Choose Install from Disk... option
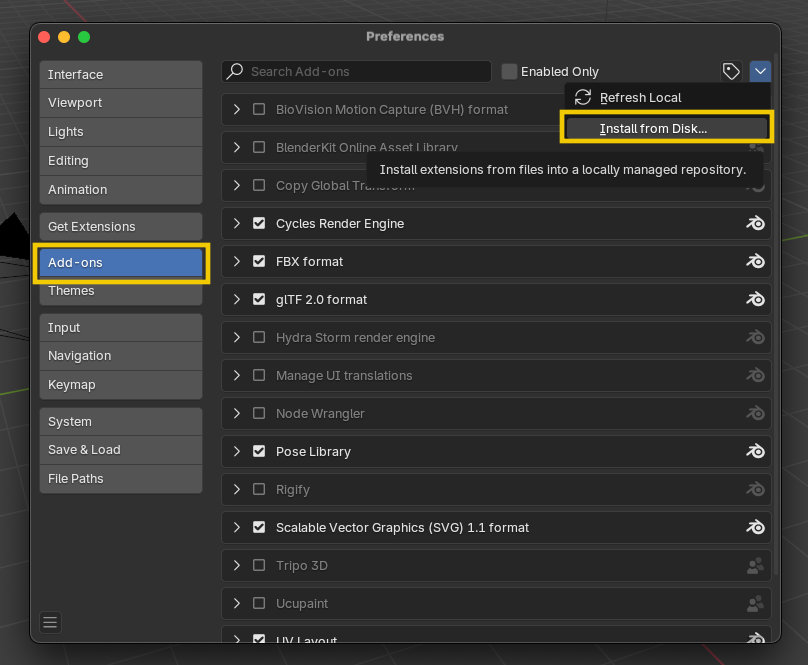 667,128
